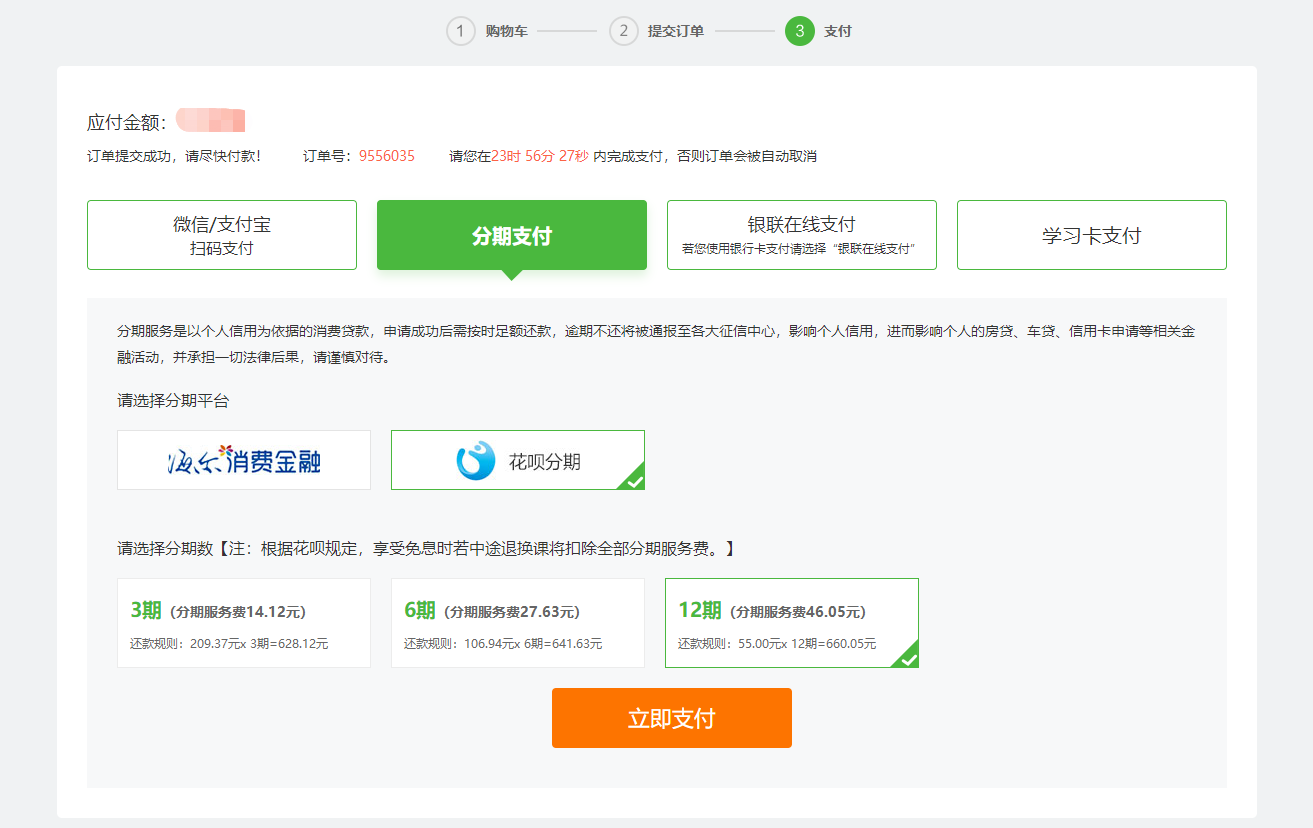
Task: Click the 立即支付 orange button
Action: [671, 717]
